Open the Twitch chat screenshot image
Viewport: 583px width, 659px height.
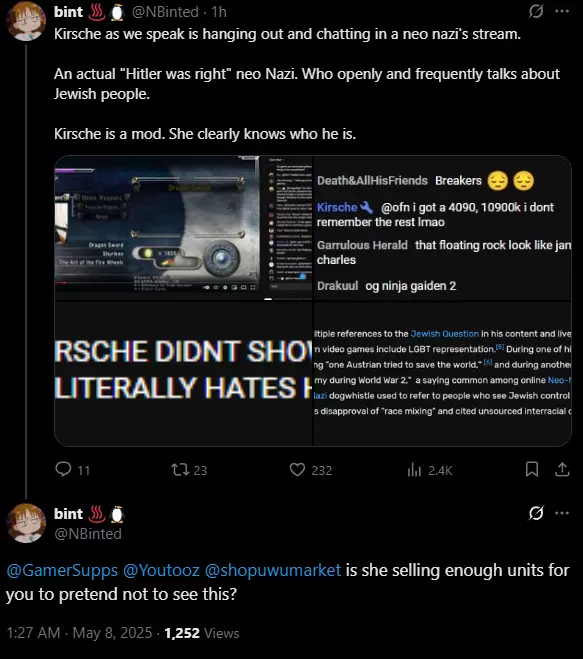(x=443, y=228)
